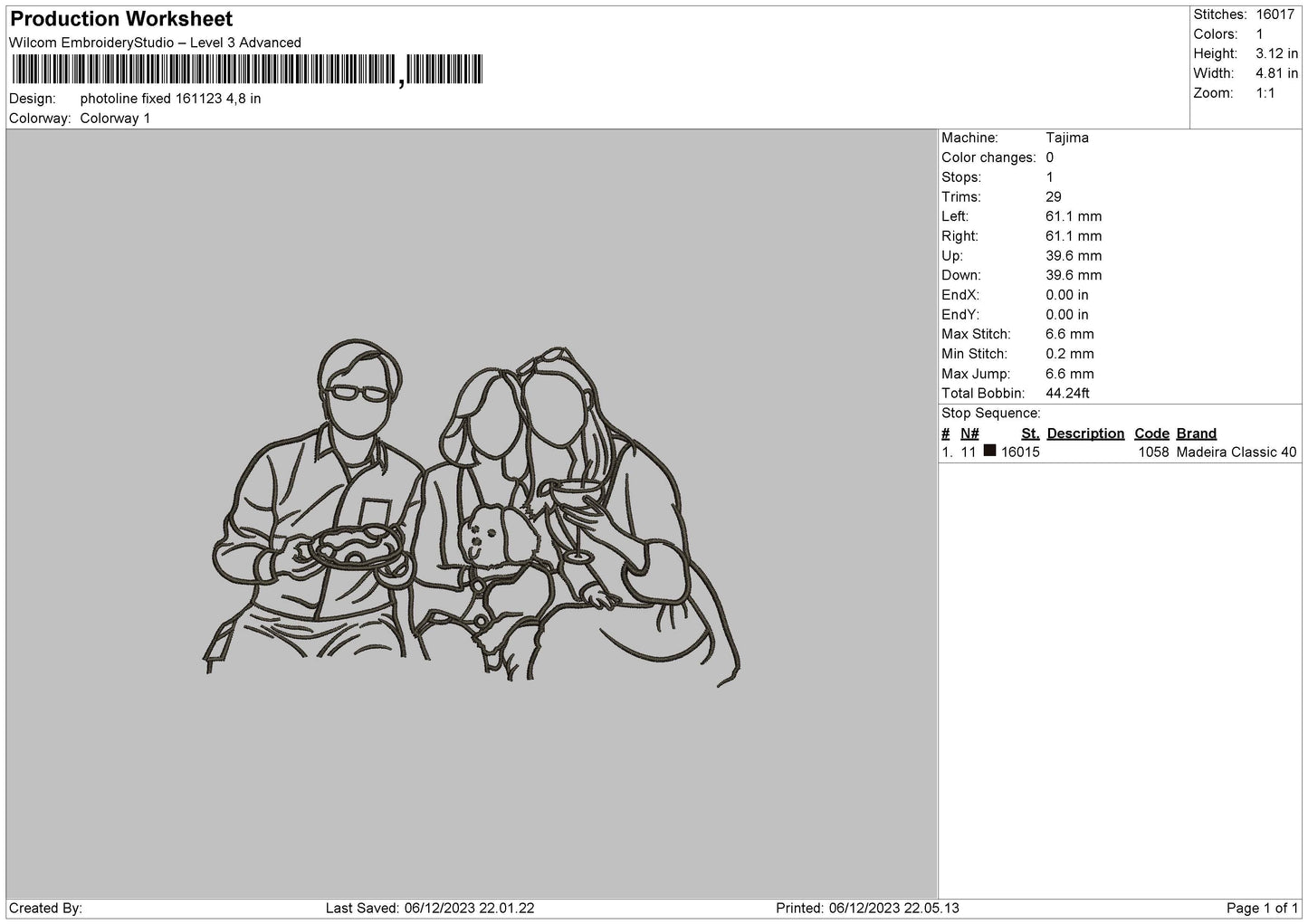The width and height of the screenshot is (1308, 924).
Task: Click the Zoom value 1:1
Action: (1265, 93)
